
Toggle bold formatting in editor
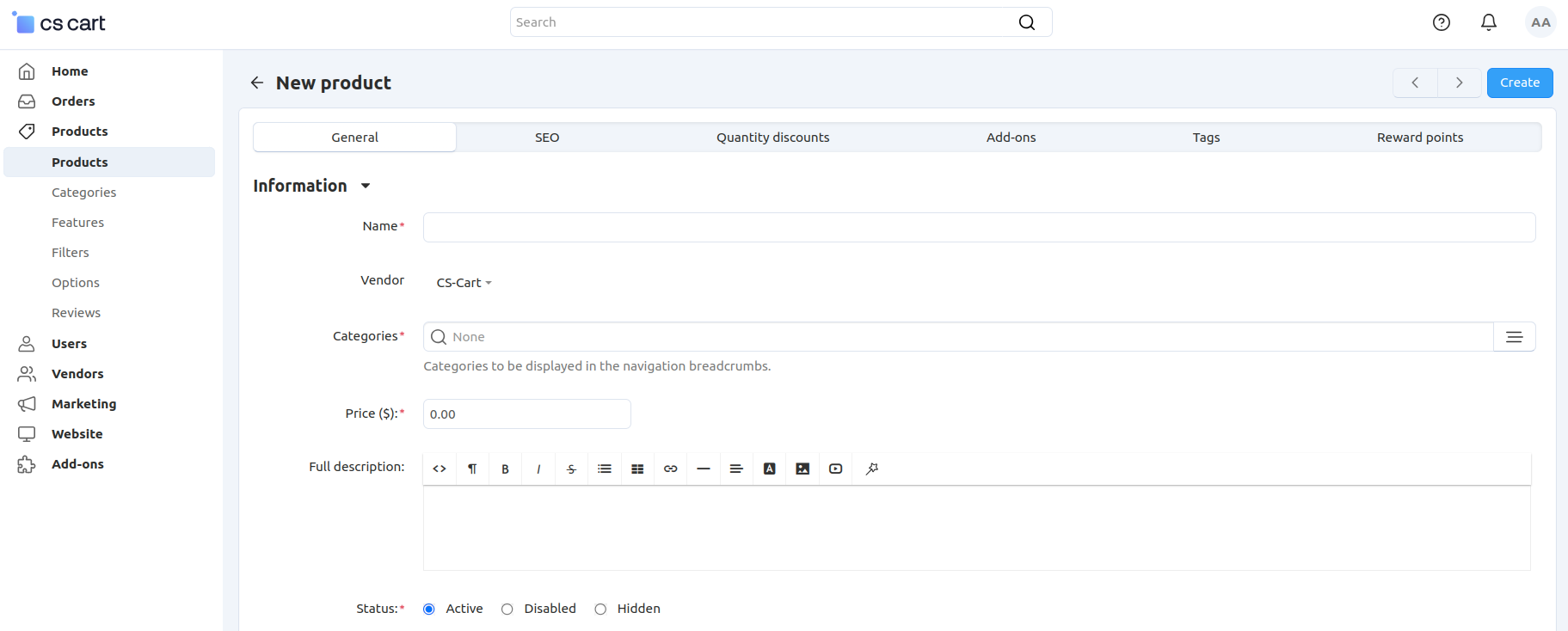point(506,469)
